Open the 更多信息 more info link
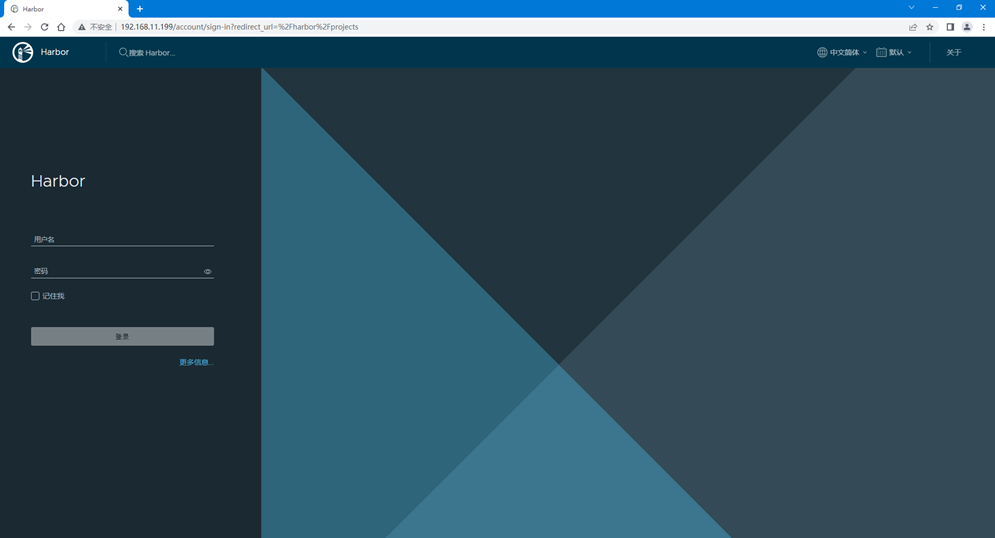This screenshot has height=538, width=995. click(x=196, y=362)
